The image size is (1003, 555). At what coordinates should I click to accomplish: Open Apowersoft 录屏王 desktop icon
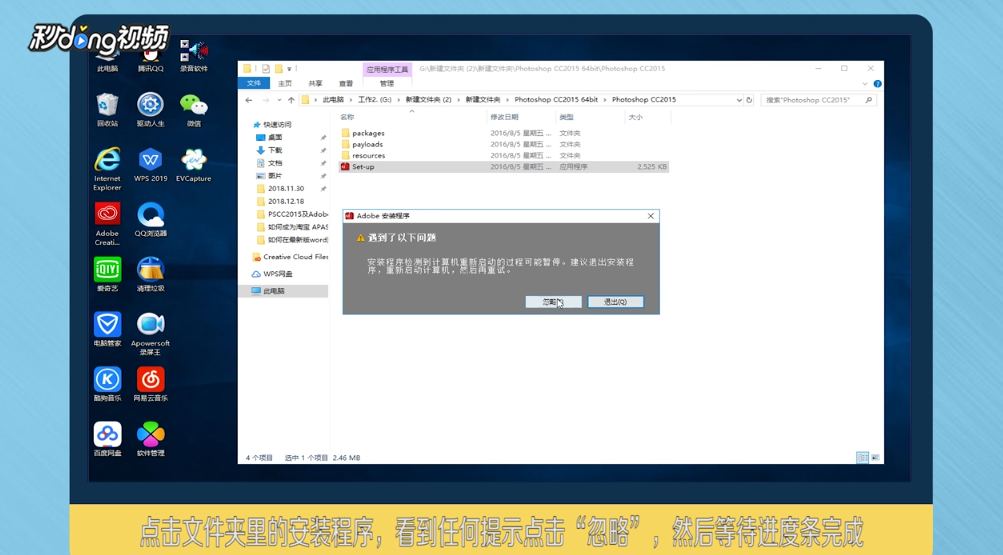150,334
